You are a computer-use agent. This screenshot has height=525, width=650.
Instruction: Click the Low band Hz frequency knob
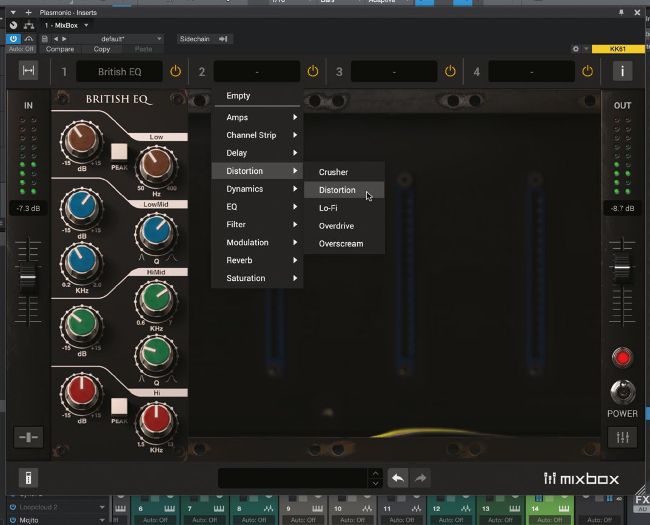pyautogui.click(x=156, y=167)
